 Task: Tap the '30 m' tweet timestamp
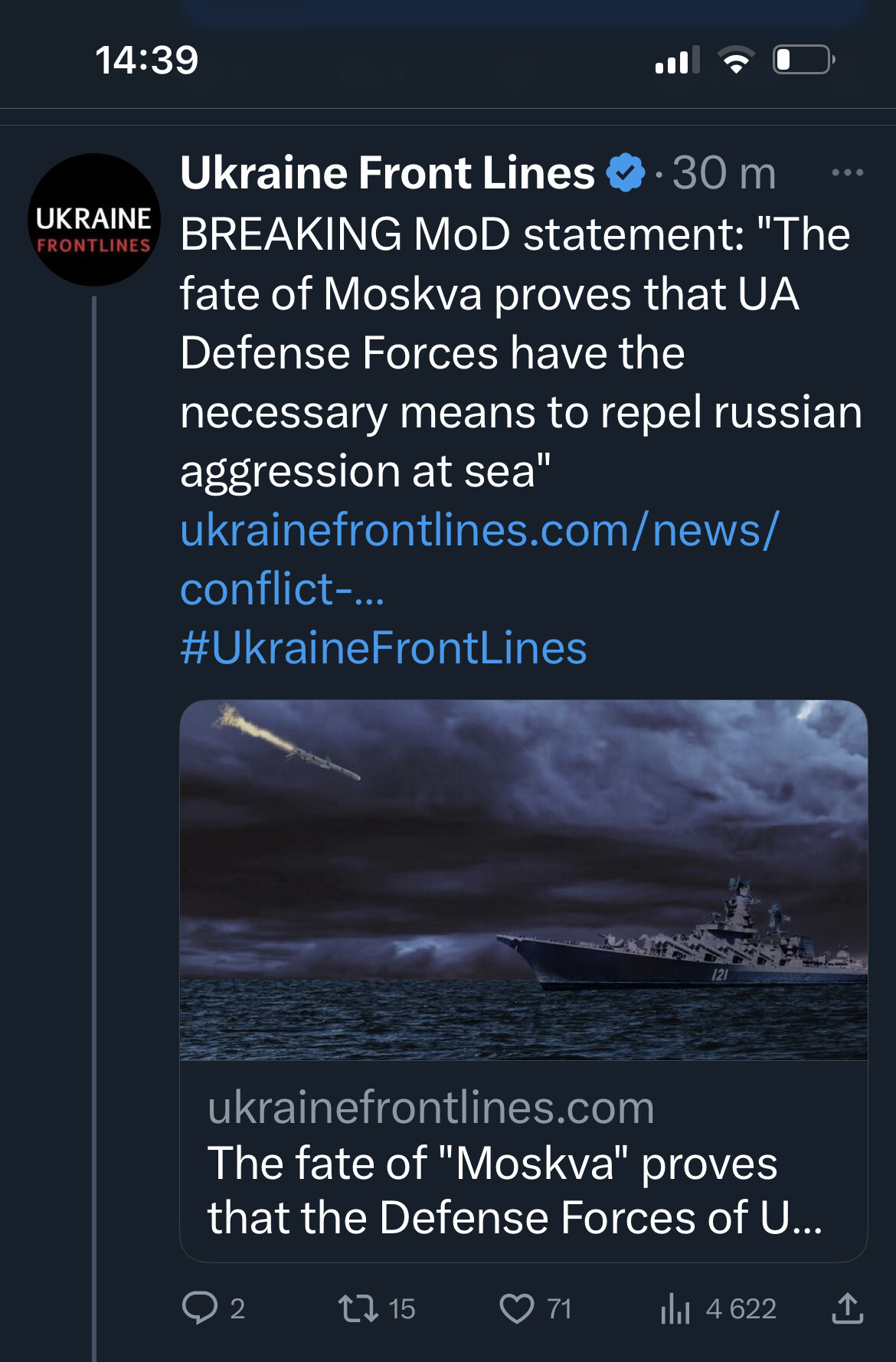pyautogui.click(x=724, y=173)
